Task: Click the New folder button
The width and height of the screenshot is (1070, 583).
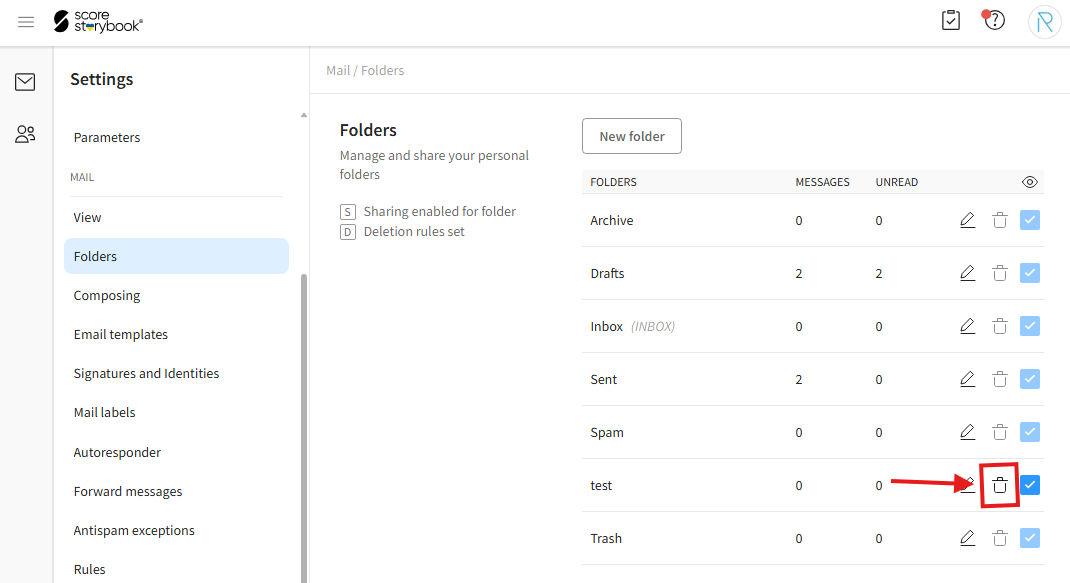Action: 632,136
